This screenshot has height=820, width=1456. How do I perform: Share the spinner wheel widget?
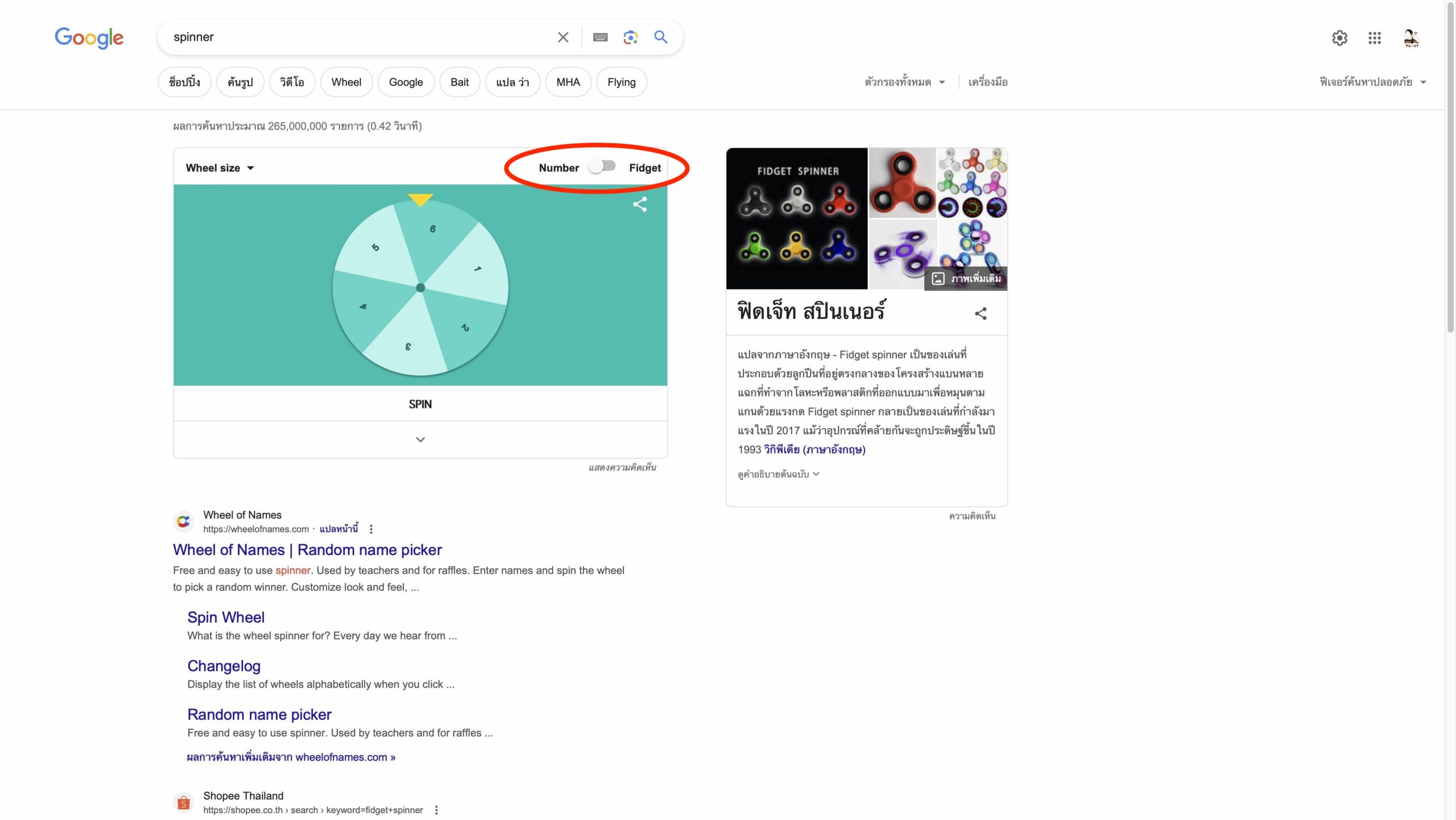(640, 204)
